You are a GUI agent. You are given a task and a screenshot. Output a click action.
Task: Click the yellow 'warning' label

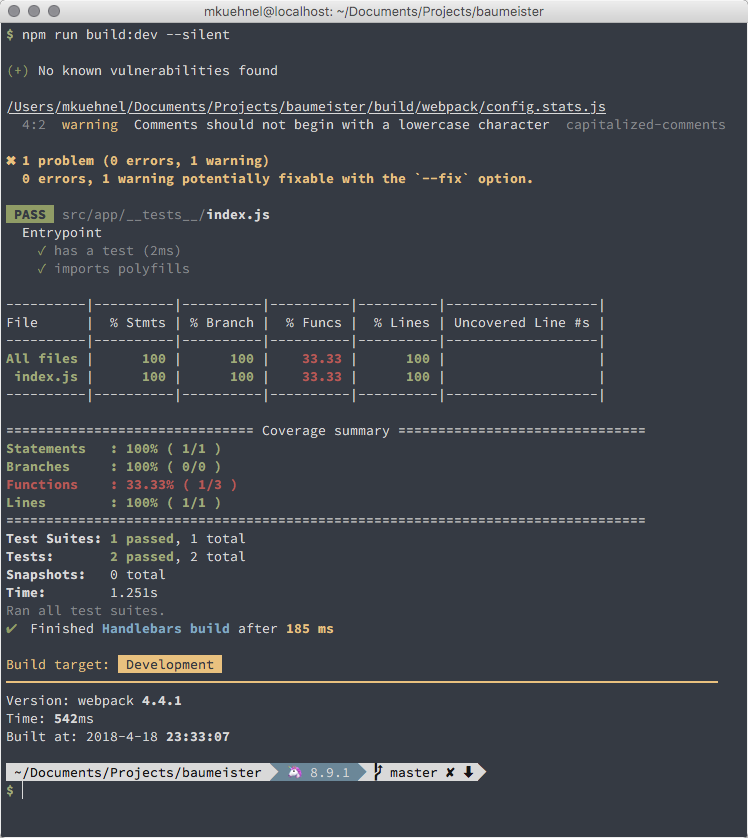[90, 125]
